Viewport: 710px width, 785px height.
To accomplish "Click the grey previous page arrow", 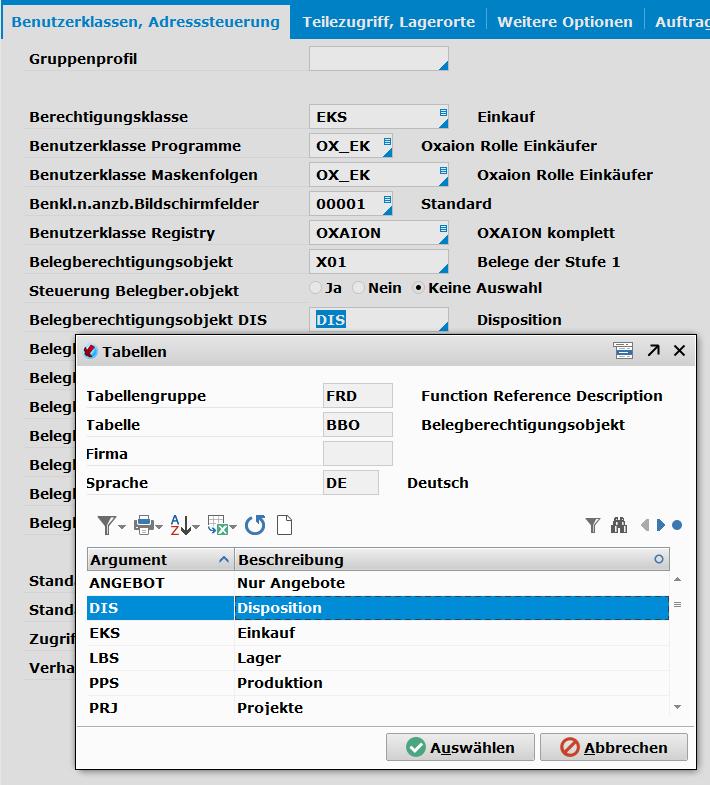I will (645, 525).
